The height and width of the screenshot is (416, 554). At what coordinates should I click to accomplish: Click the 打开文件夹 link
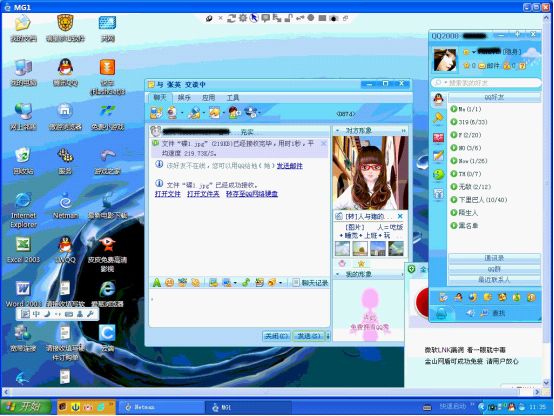tap(203, 194)
